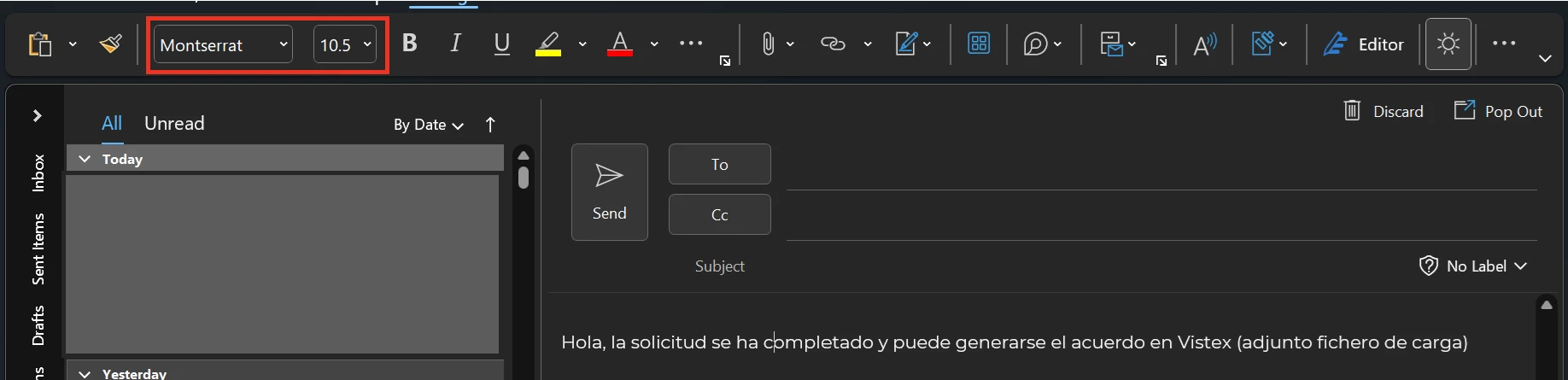Select the All messages tab
Screen dimensions: 1568x380
click(x=112, y=123)
